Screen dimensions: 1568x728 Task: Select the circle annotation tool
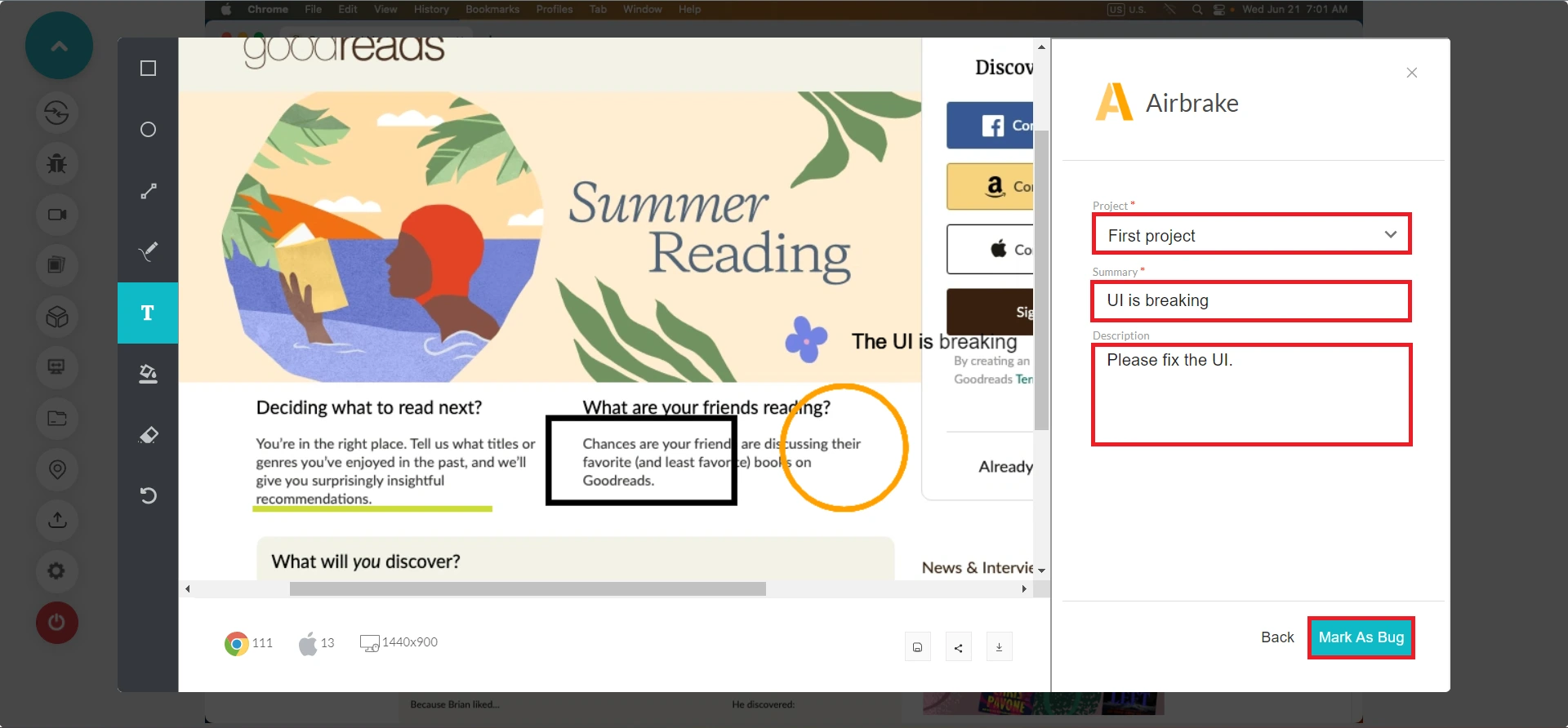148,130
